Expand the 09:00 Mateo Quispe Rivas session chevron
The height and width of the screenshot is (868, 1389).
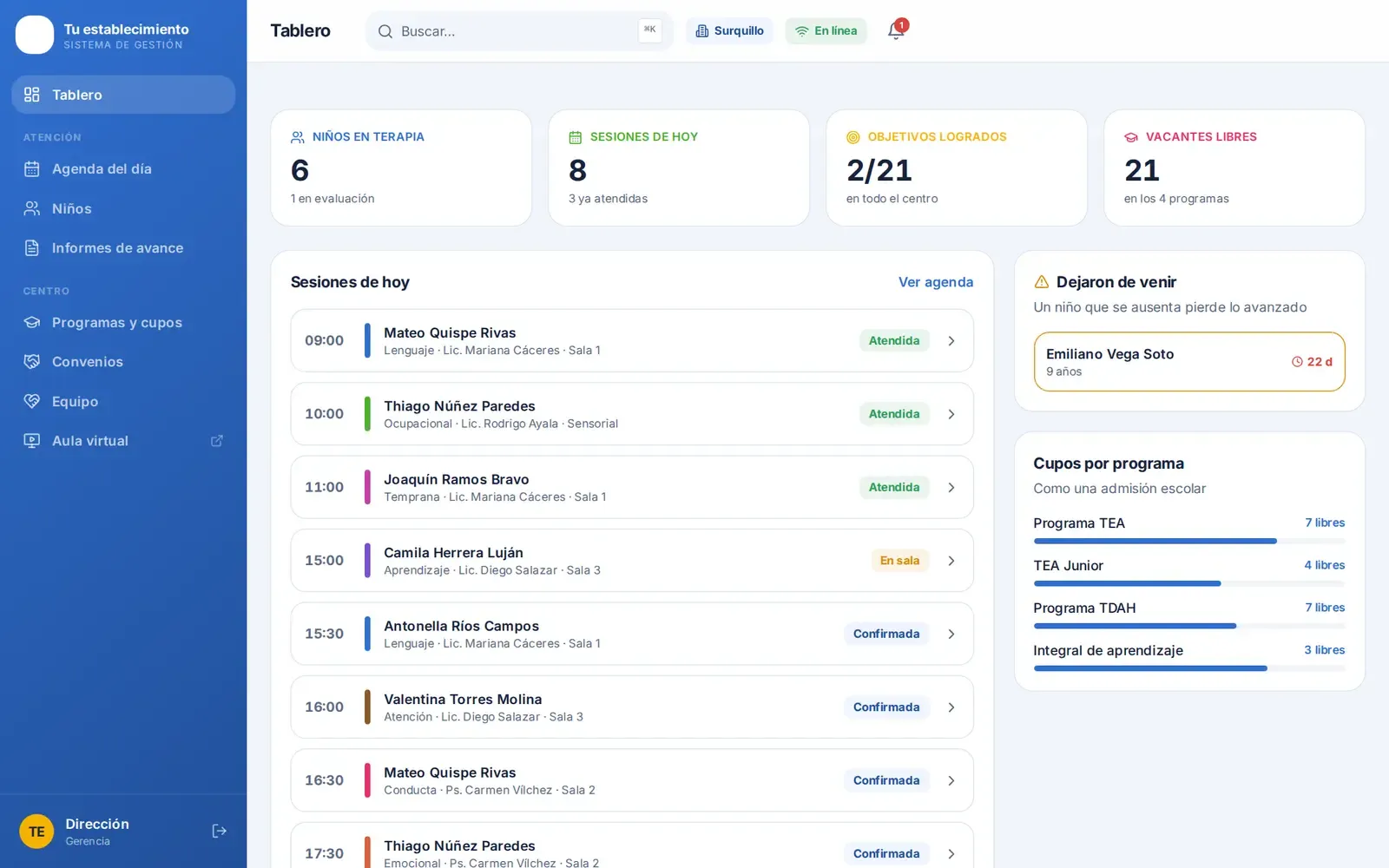951,341
